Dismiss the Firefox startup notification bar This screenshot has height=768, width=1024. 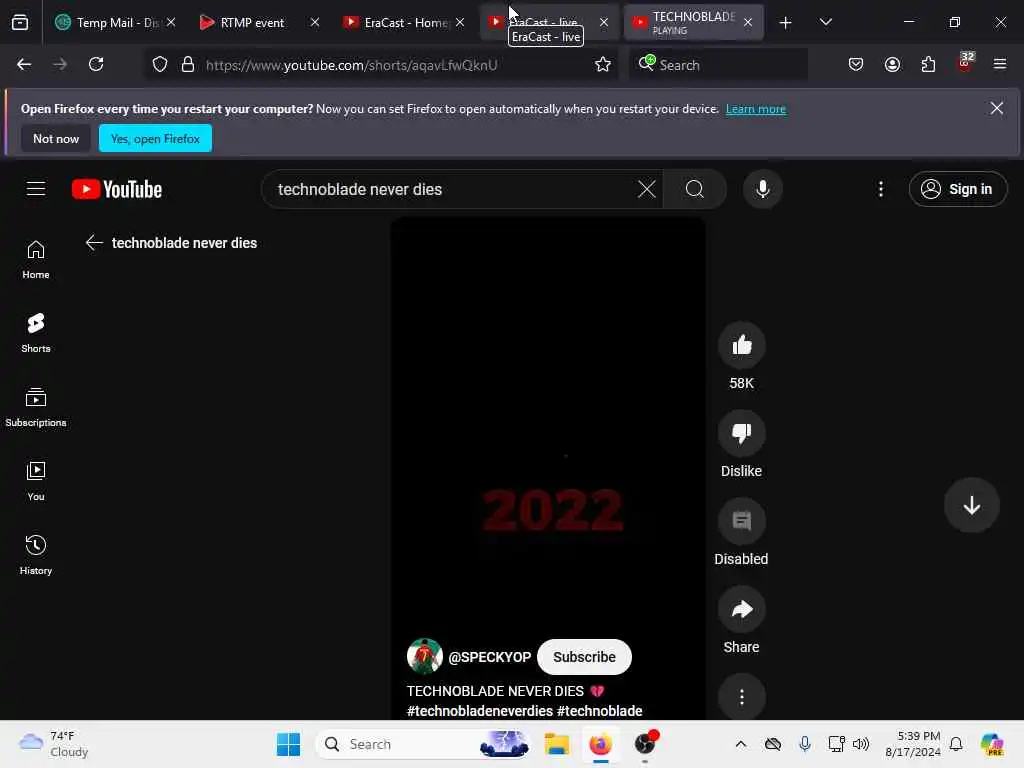(x=996, y=108)
